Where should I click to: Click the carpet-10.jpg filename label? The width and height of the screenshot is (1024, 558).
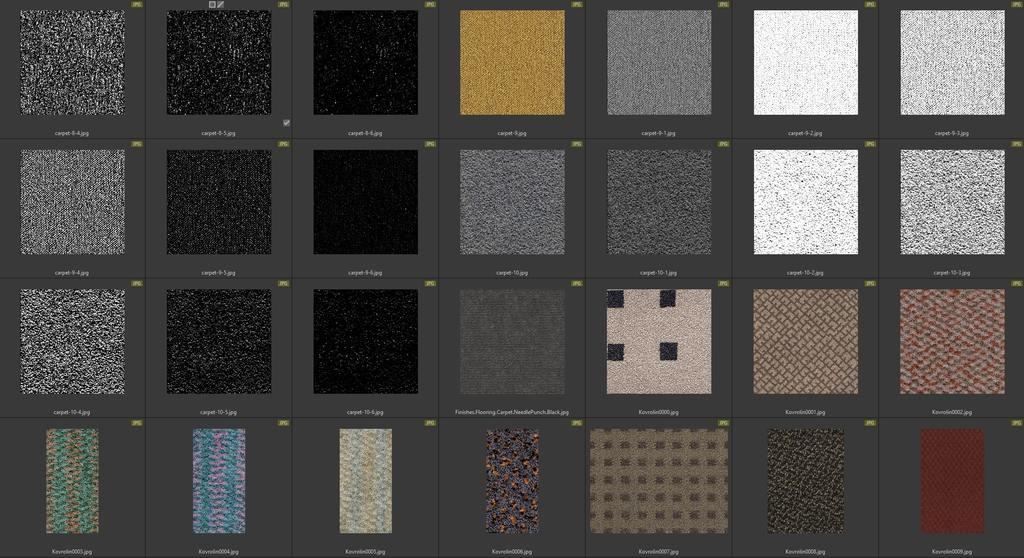(512, 272)
